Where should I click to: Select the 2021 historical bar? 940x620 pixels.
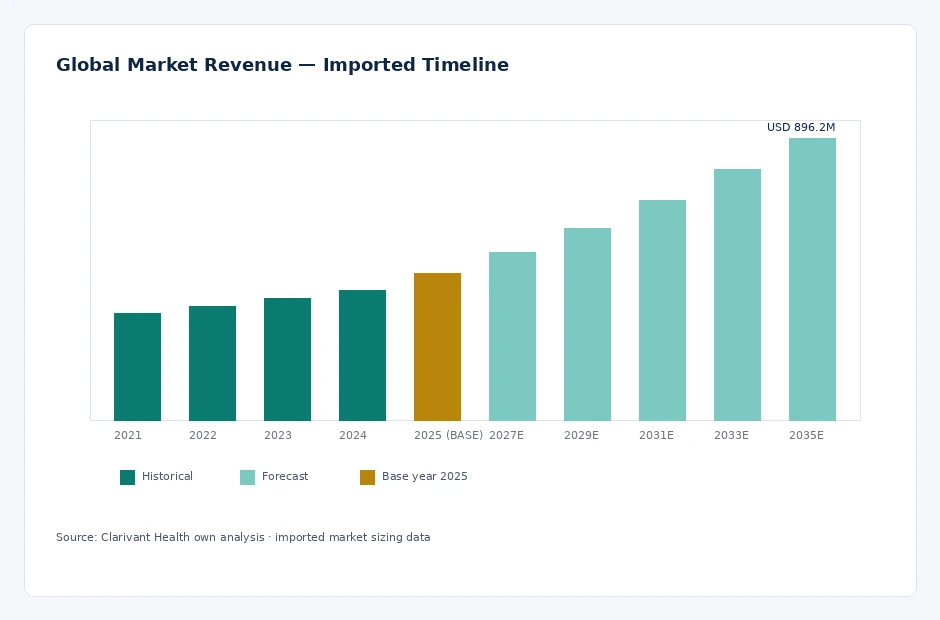coord(137,367)
